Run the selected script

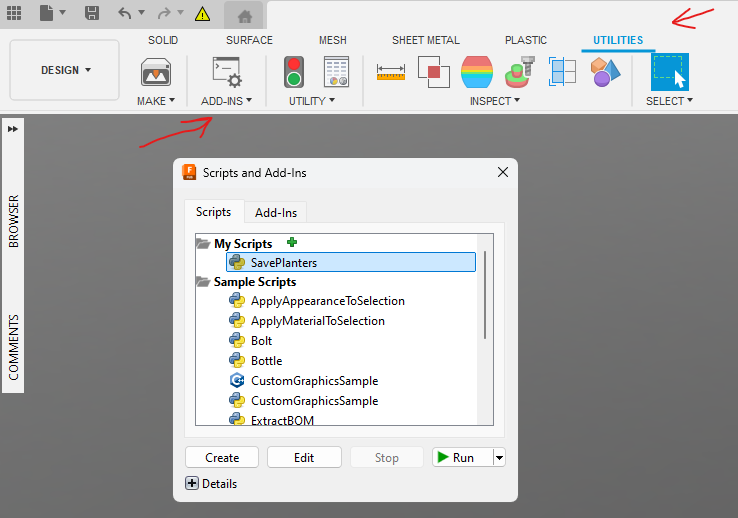[x=463, y=457]
